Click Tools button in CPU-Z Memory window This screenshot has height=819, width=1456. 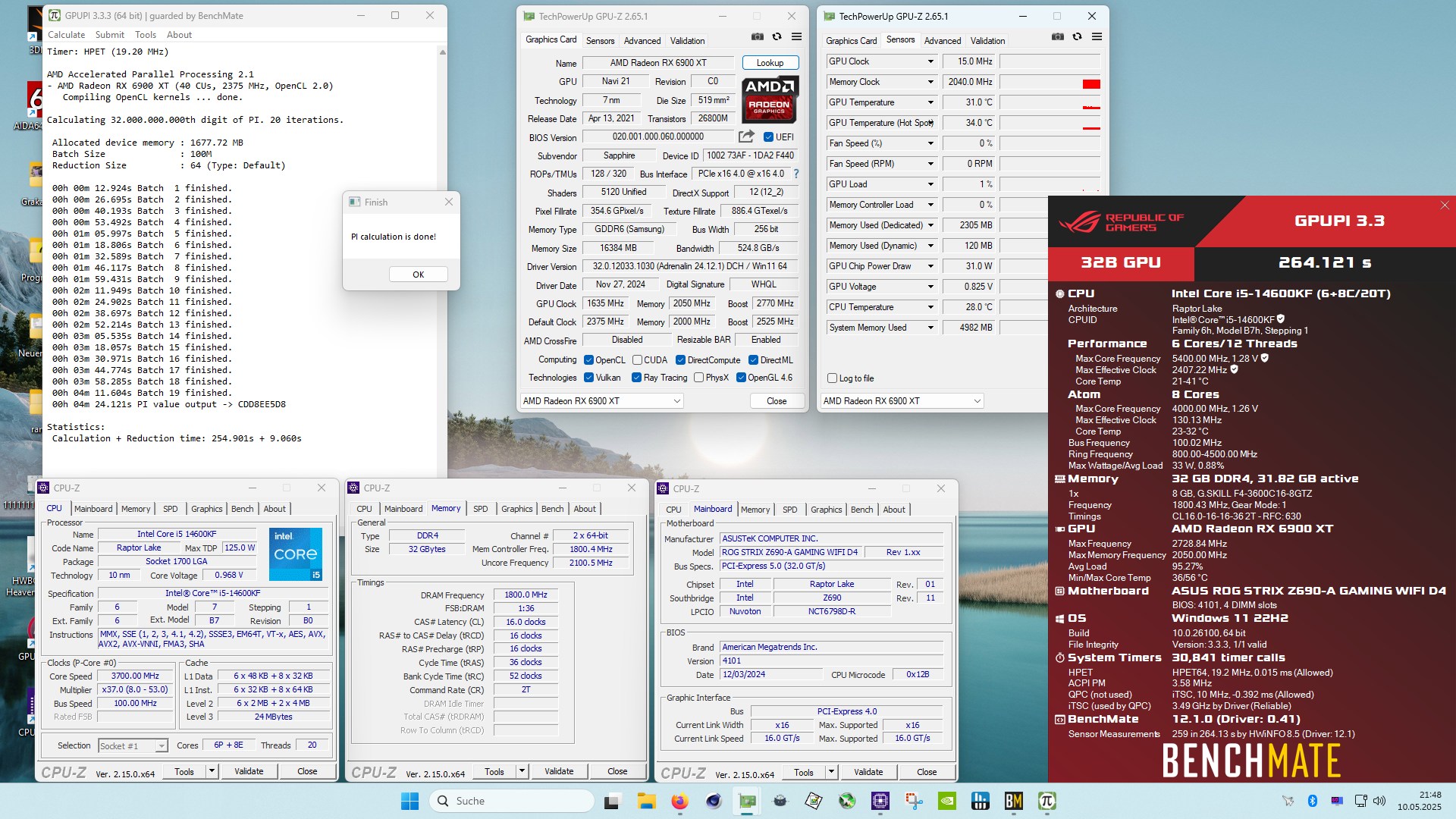494,771
